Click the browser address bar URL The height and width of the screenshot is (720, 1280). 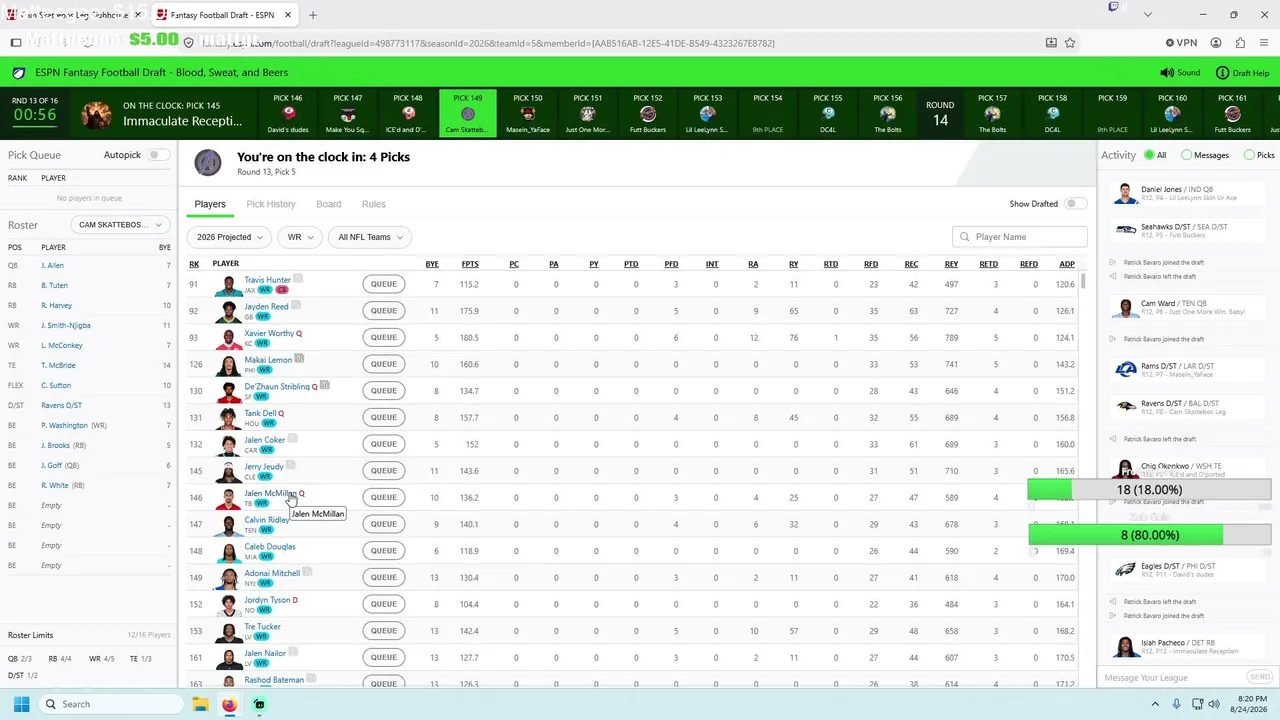pos(488,43)
